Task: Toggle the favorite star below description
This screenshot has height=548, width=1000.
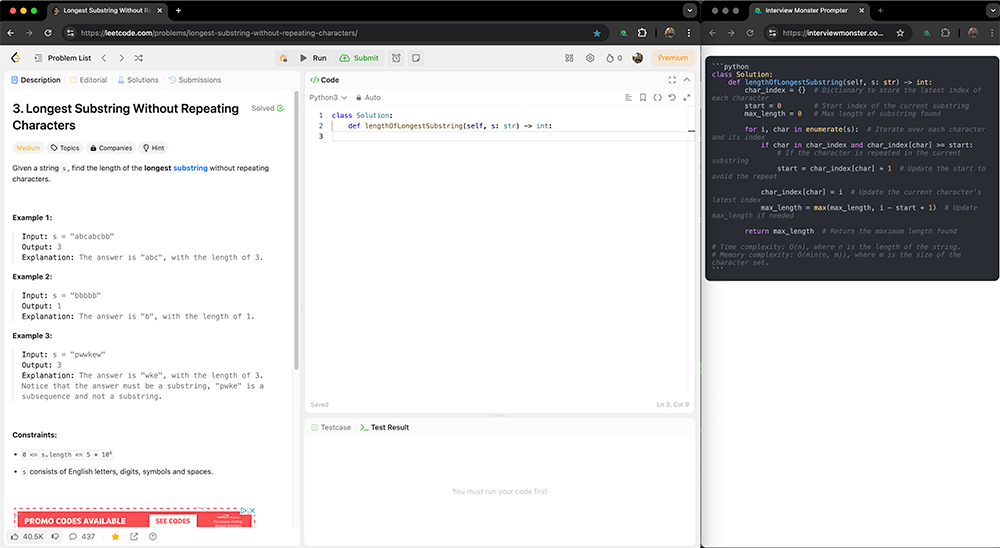Action: tap(115, 537)
